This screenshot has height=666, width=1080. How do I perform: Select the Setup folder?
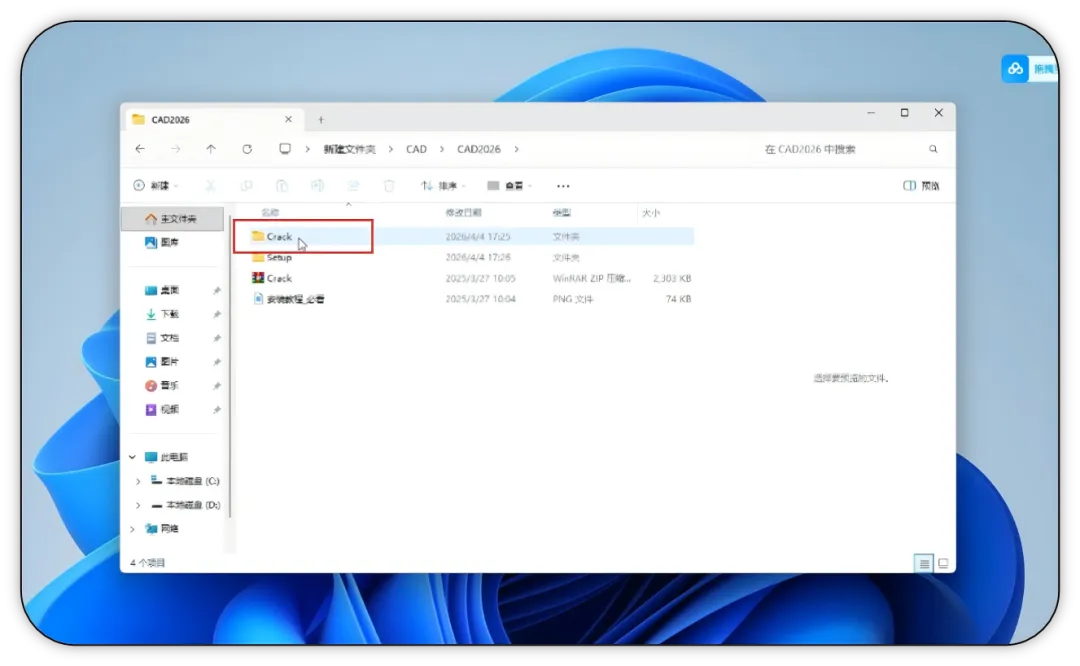click(472, 258)
